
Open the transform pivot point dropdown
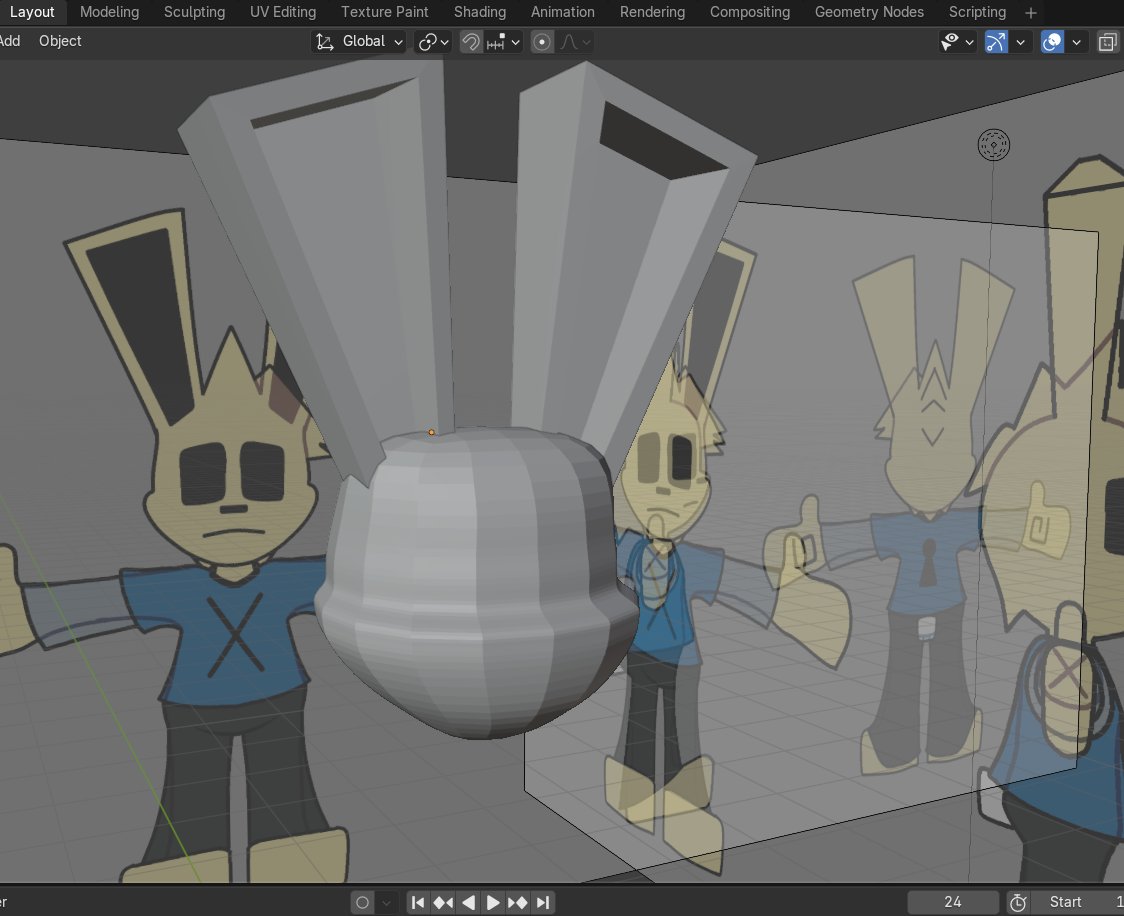point(433,42)
